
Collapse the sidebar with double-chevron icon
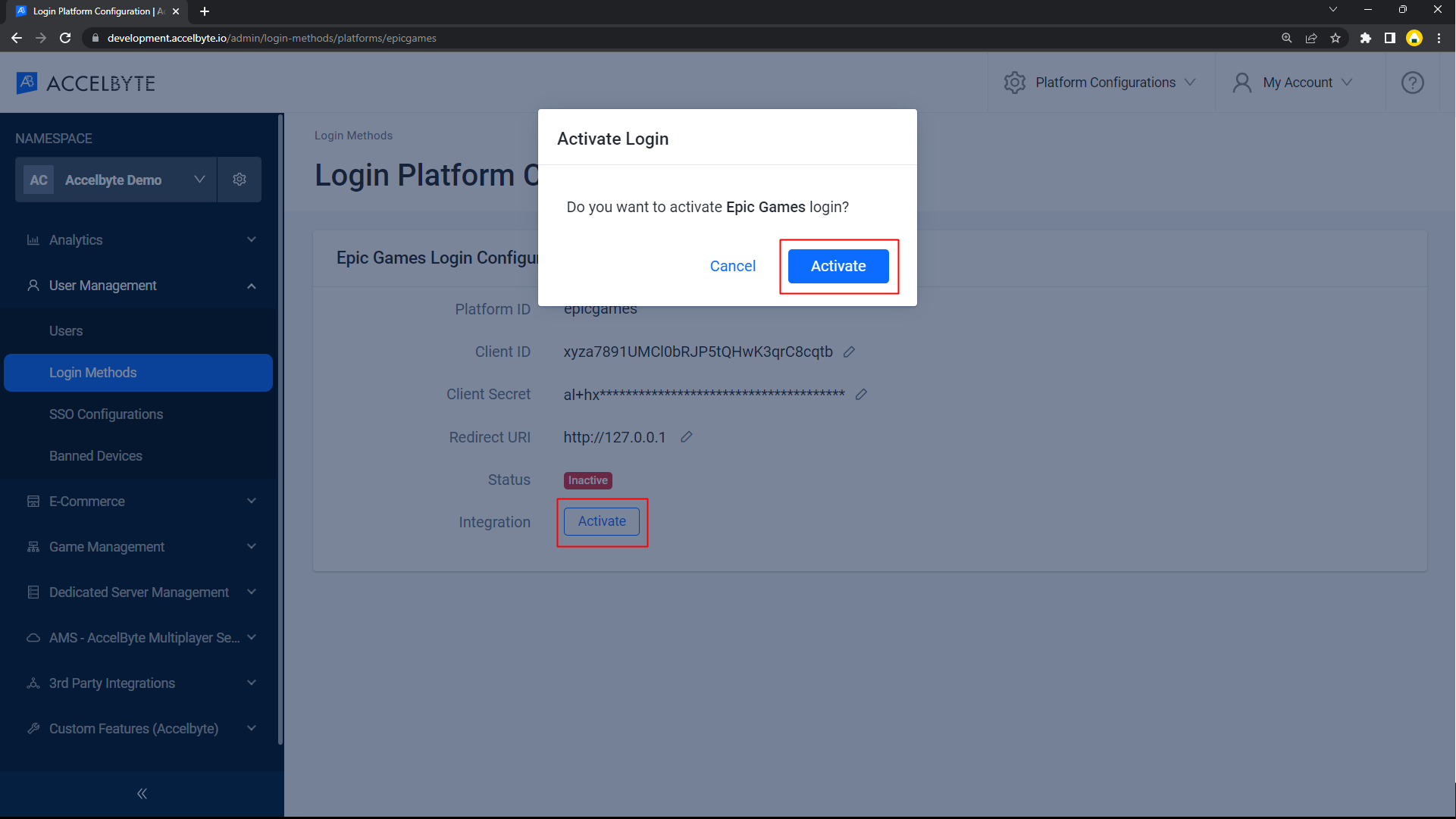[x=142, y=793]
